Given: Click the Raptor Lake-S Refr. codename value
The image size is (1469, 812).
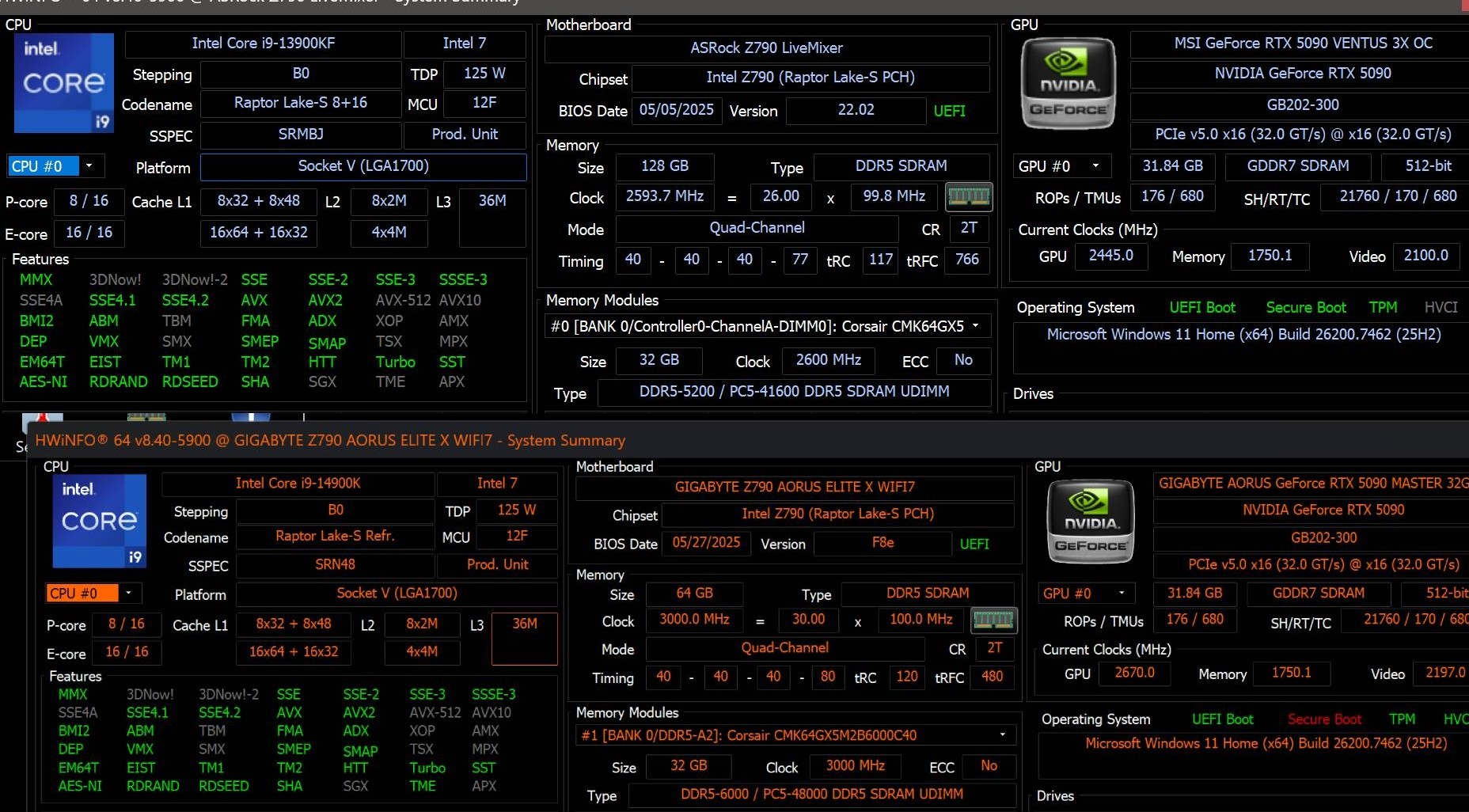Looking at the screenshot, I should point(335,537).
